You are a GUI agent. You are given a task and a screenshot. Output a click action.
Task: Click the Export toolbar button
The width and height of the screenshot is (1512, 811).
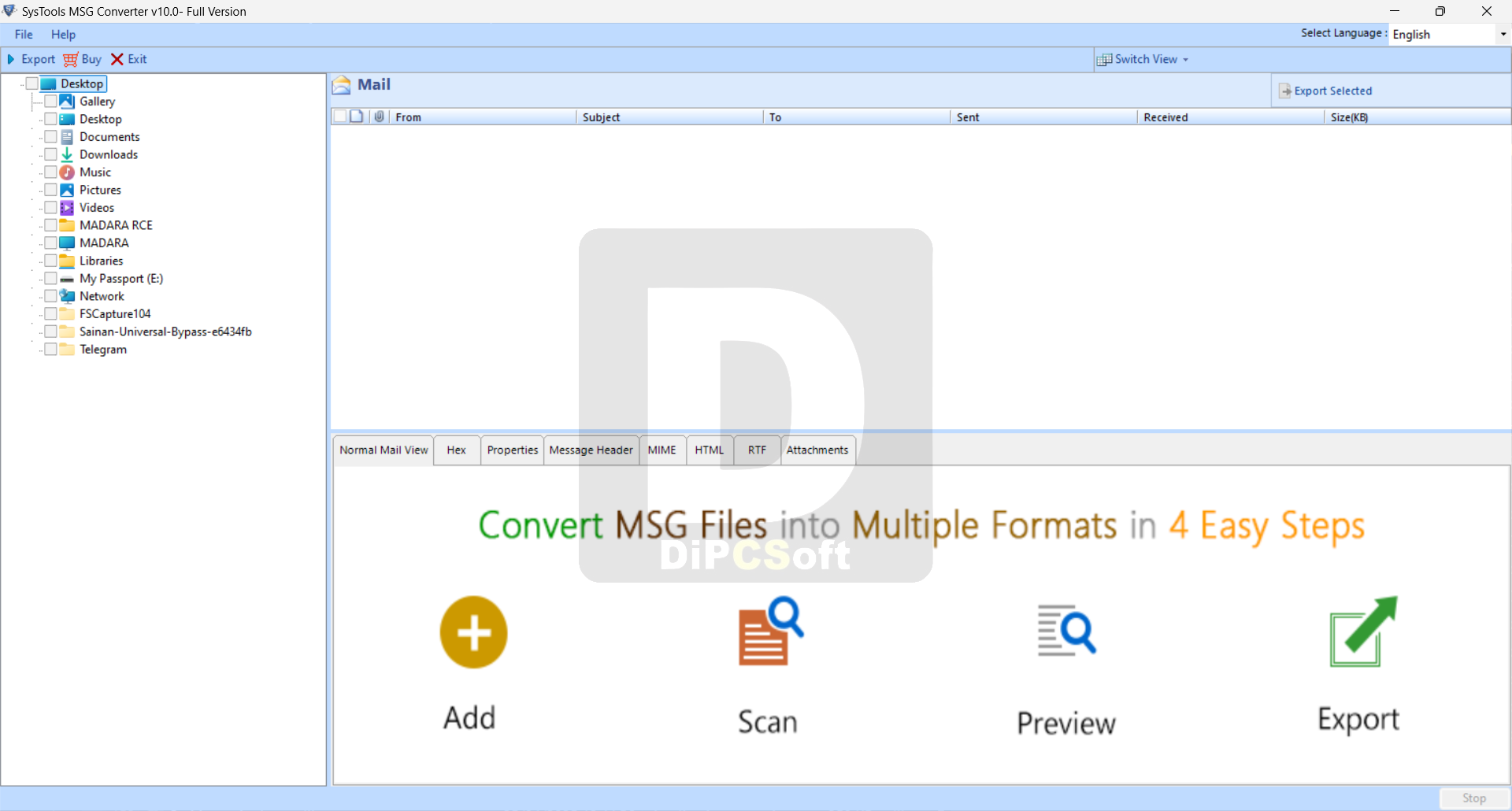click(x=31, y=59)
